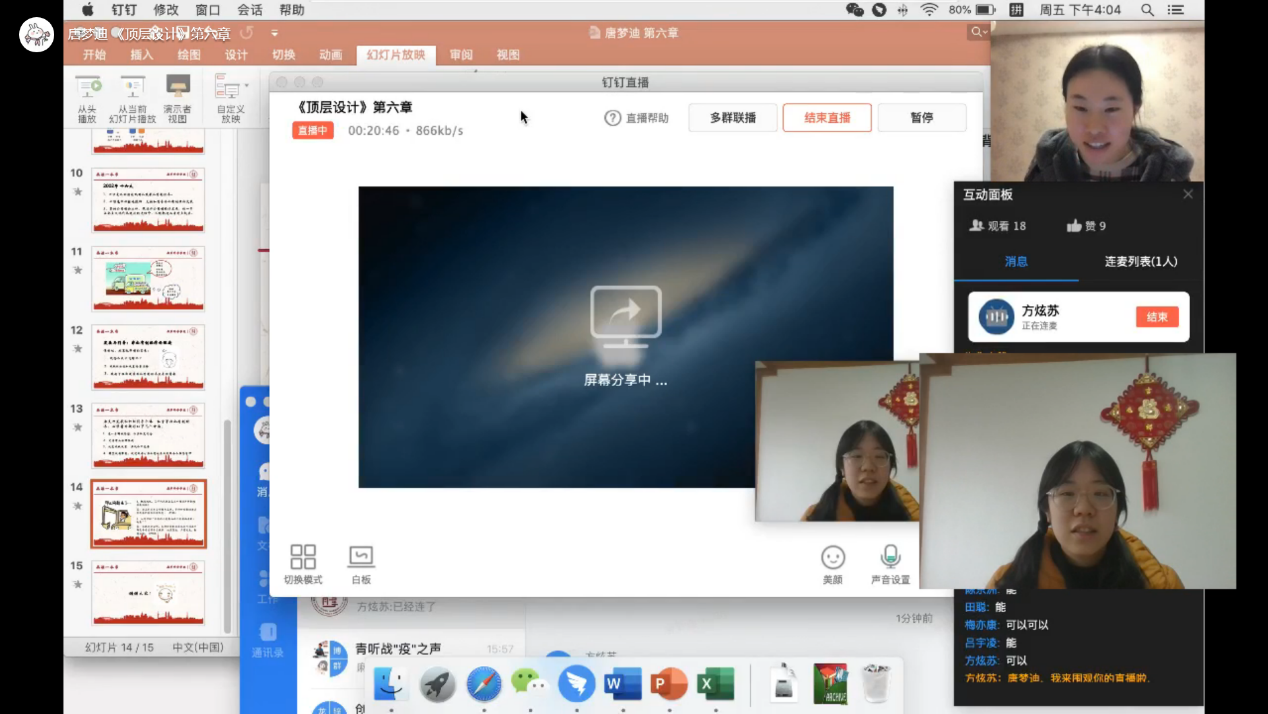Click 结束 to end 方炫苏's mic link
The image size is (1268, 714).
click(1156, 317)
